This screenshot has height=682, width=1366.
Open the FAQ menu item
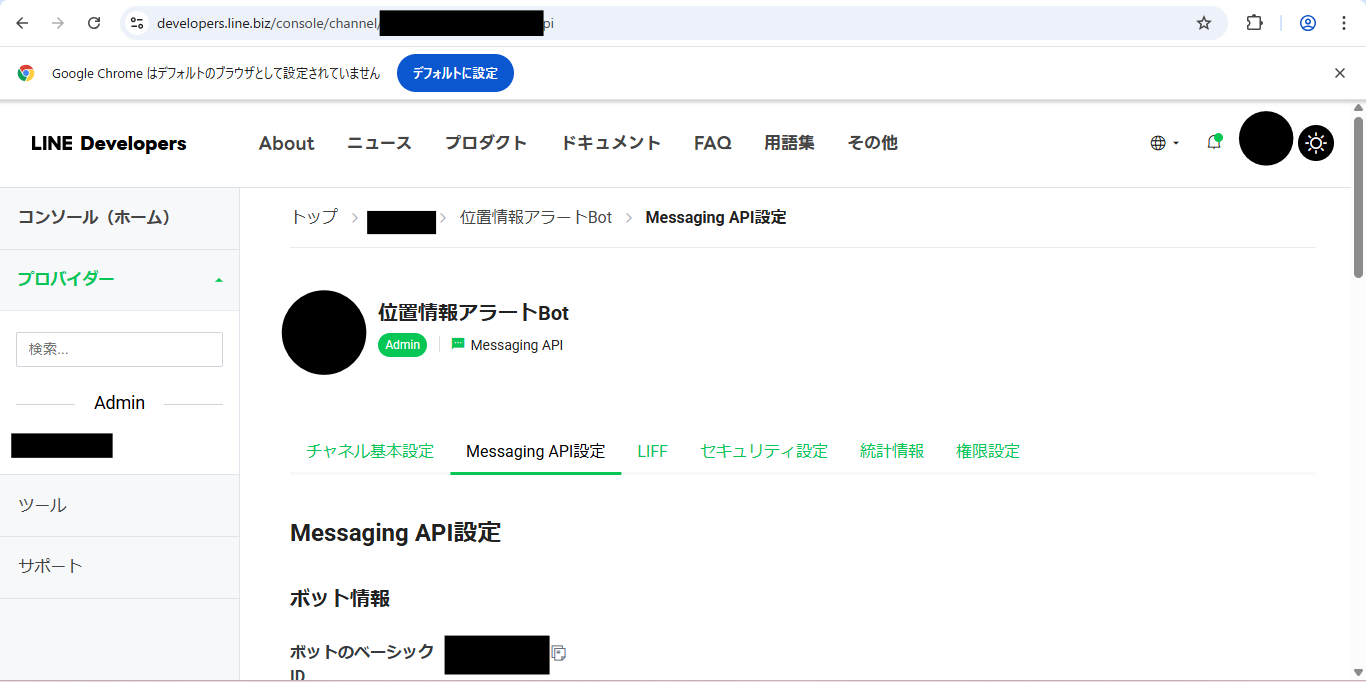[x=713, y=143]
